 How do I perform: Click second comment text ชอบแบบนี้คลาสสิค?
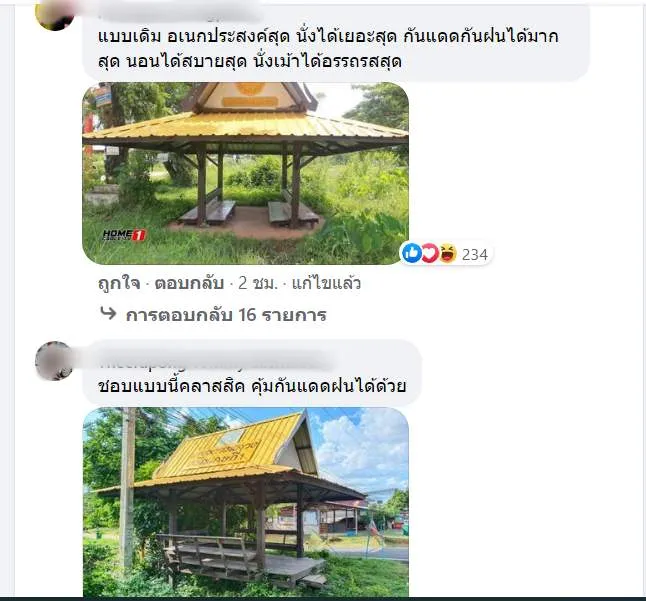click(x=252, y=386)
